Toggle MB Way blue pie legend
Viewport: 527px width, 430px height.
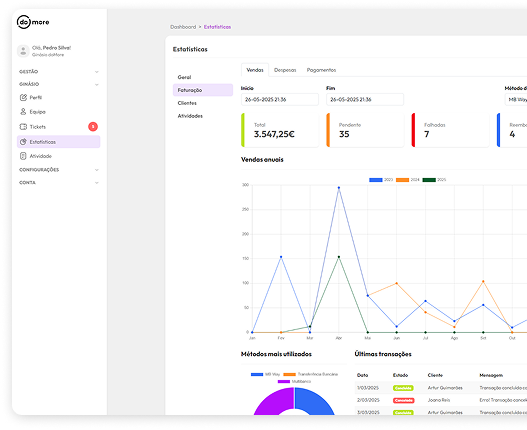click(x=257, y=374)
